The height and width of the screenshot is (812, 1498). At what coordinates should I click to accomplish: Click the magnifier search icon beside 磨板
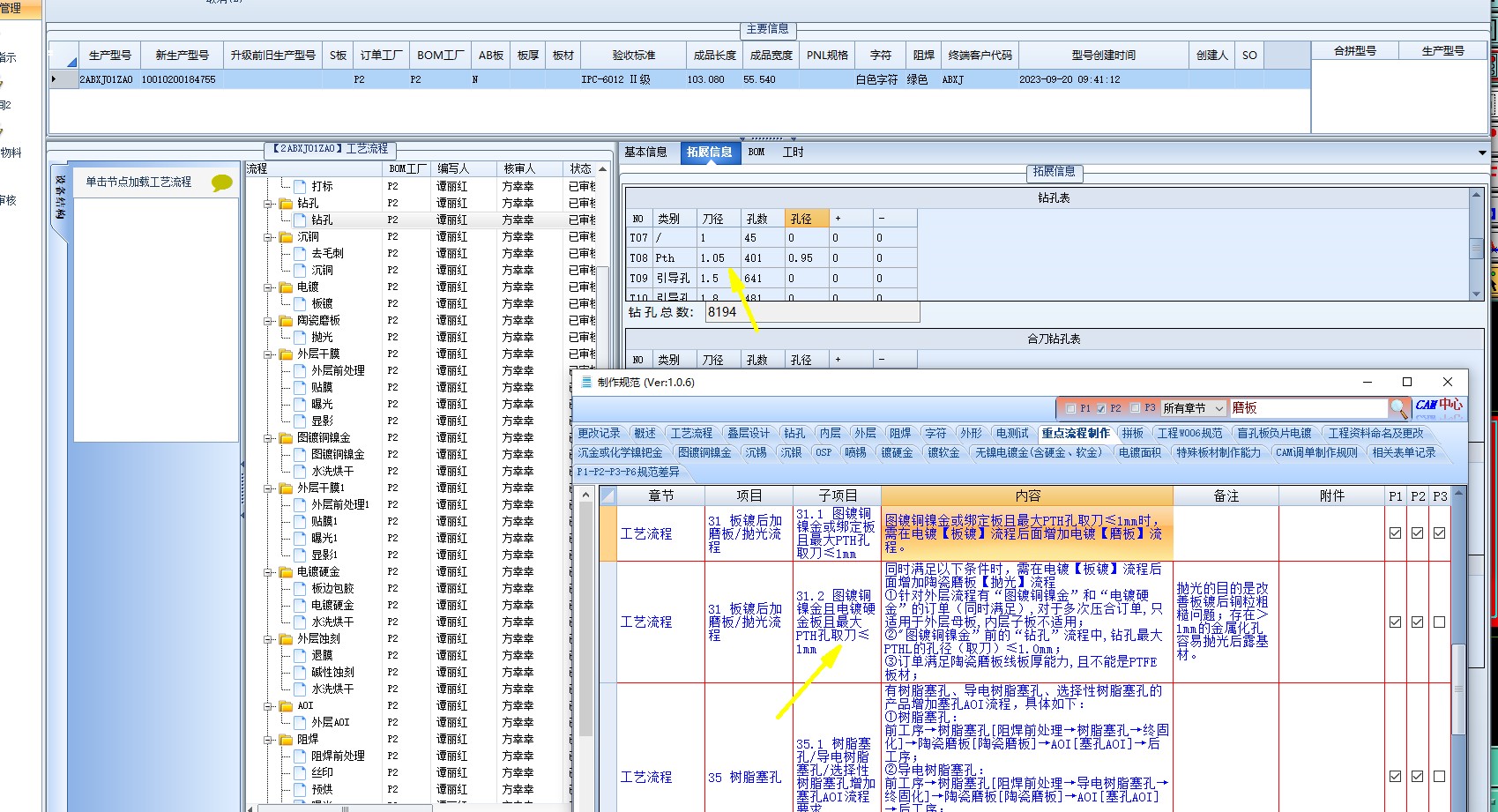click(1398, 408)
